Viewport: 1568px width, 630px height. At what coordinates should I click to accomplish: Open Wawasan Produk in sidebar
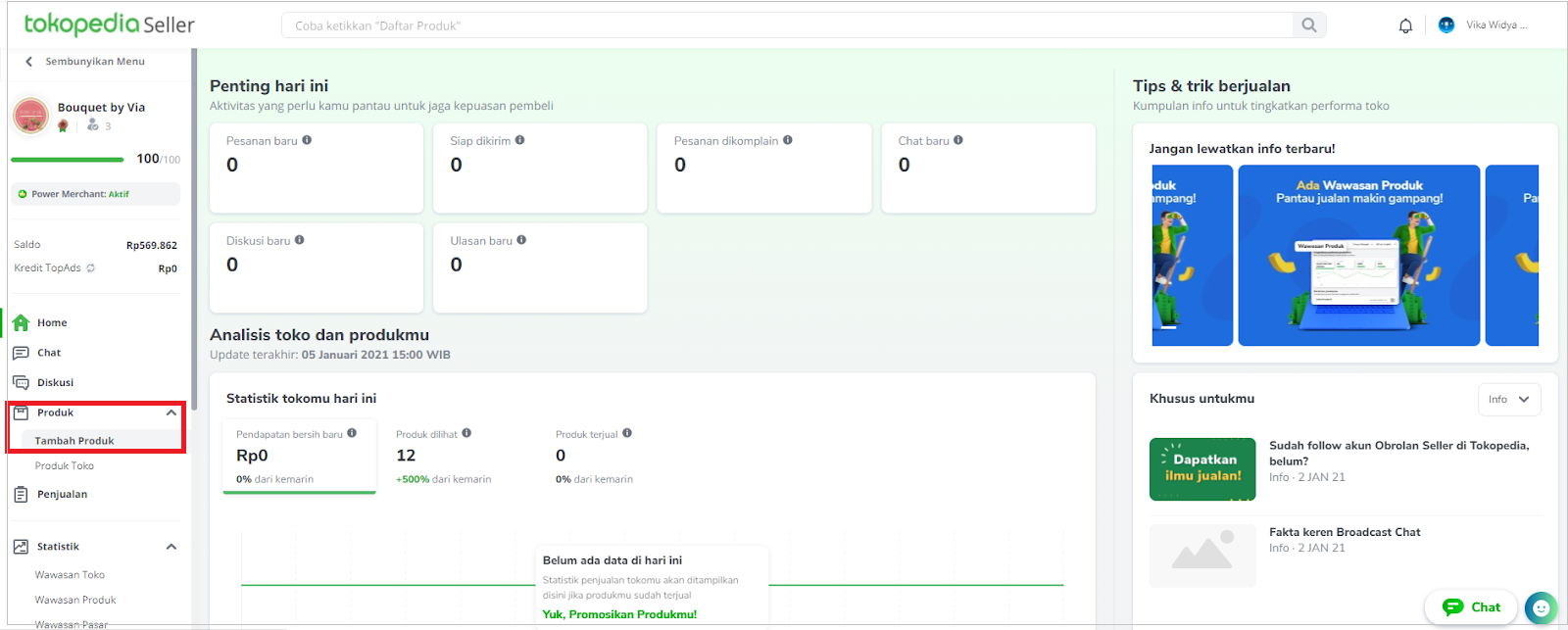75,600
